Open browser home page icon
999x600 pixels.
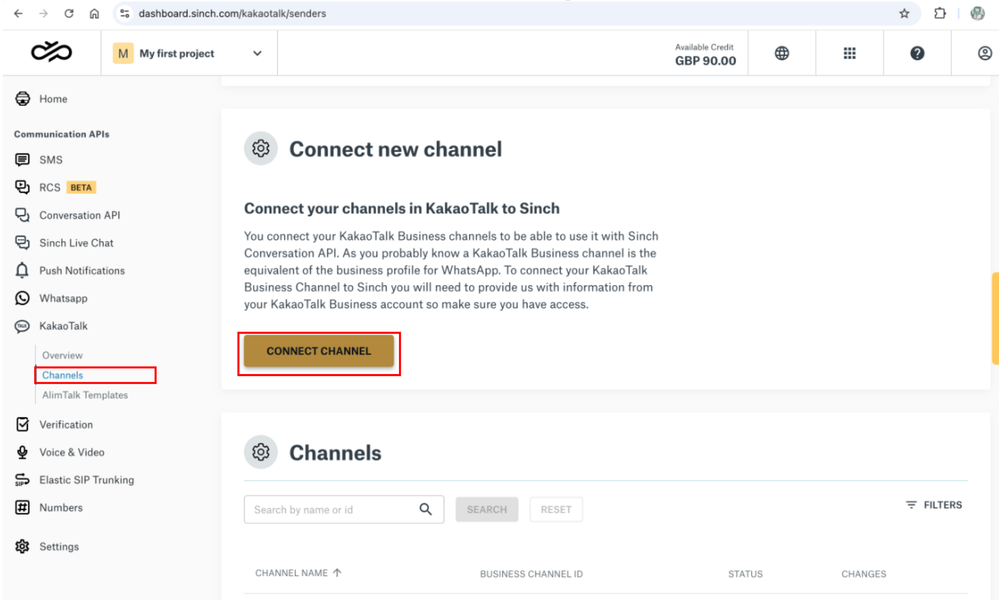click(94, 13)
